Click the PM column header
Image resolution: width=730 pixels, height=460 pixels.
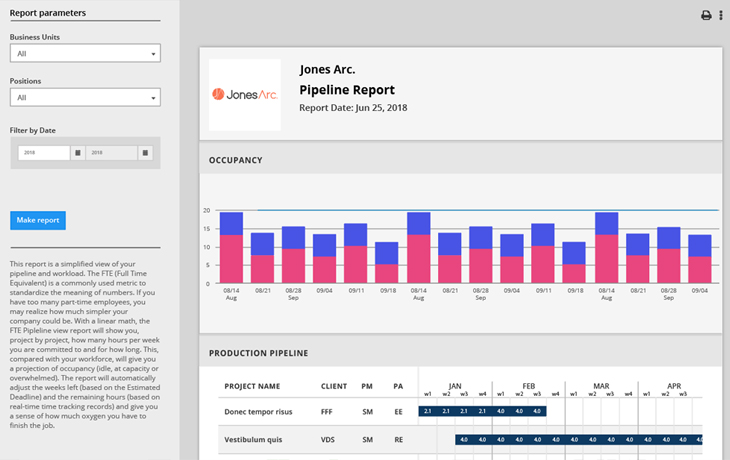(x=367, y=386)
